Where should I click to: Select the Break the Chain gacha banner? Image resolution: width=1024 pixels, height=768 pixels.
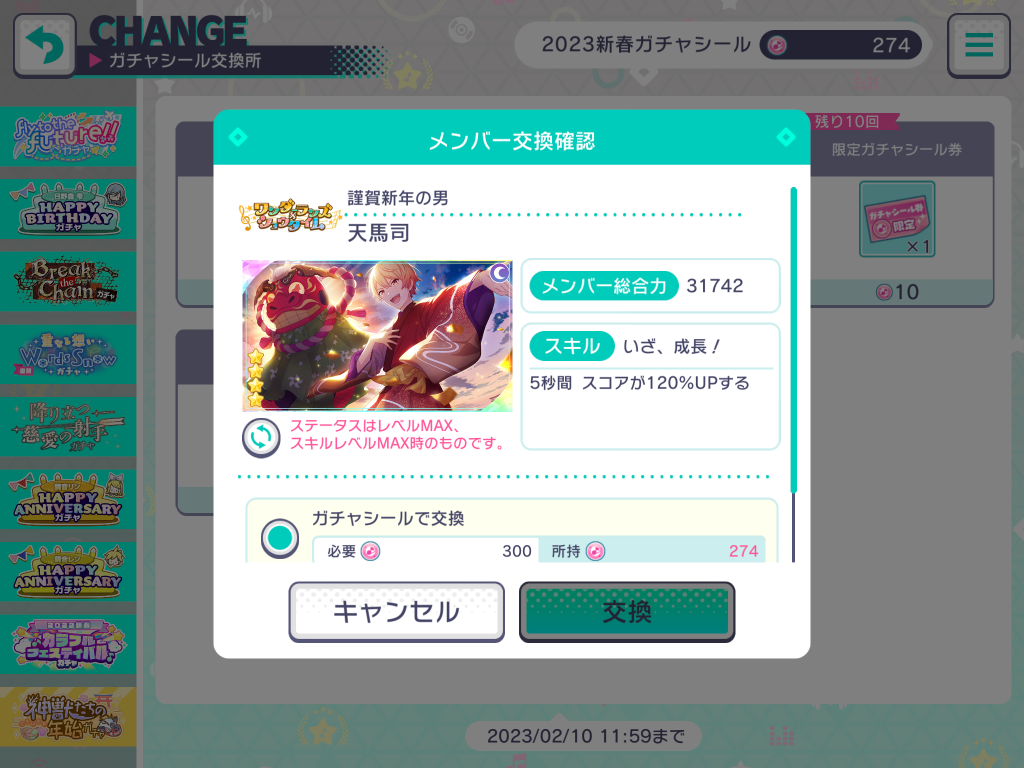tap(68, 281)
